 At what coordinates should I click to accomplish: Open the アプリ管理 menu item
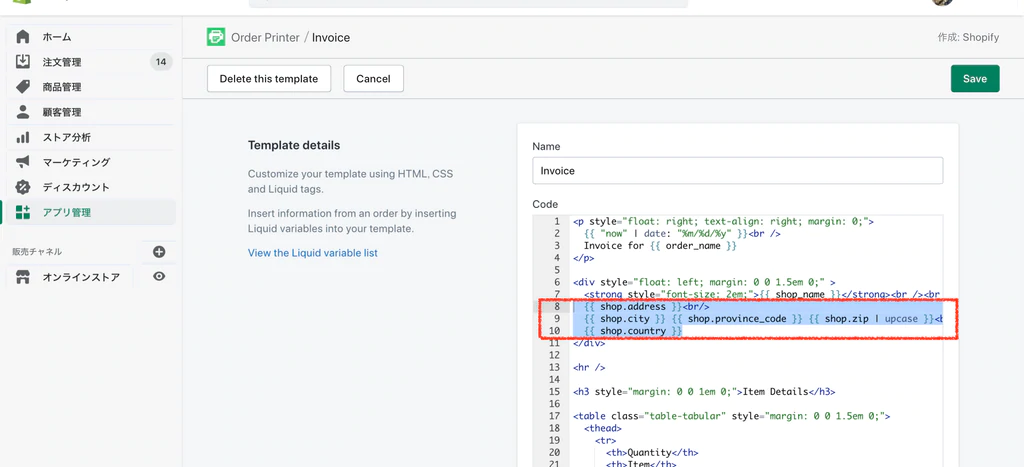(67, 212)
